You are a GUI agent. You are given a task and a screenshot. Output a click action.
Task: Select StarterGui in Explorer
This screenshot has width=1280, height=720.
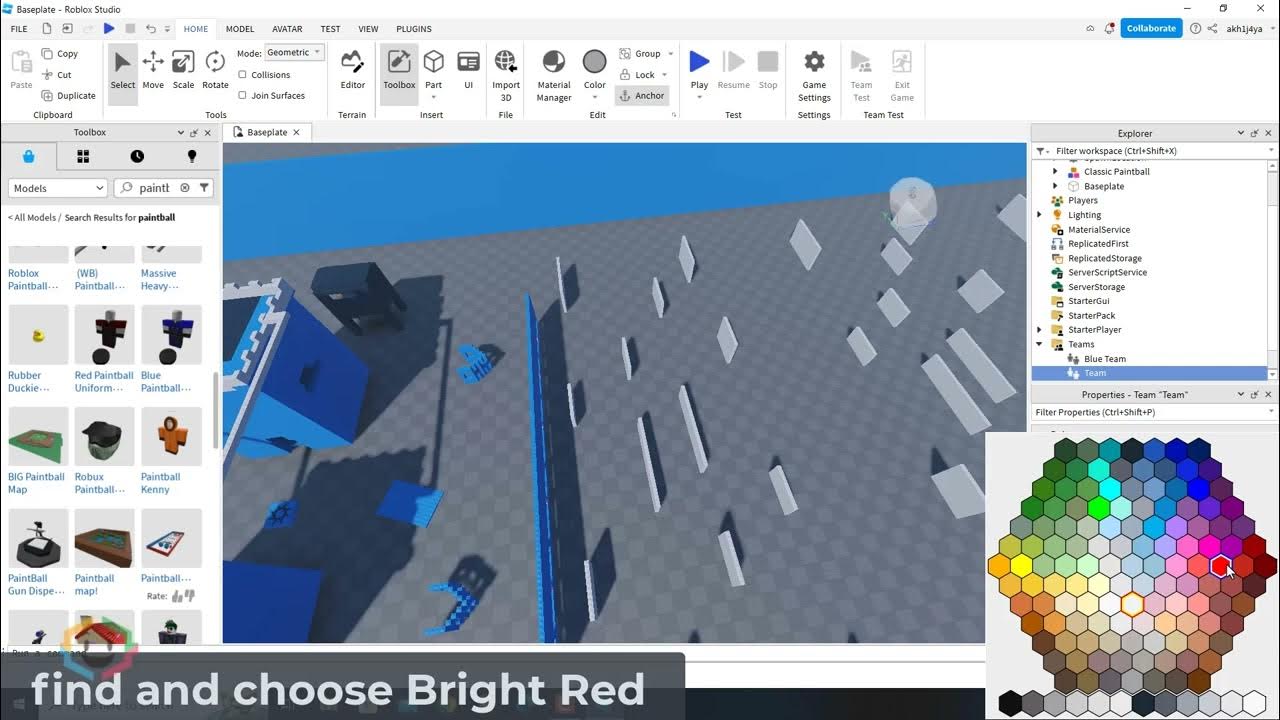tap(1088, 301)
